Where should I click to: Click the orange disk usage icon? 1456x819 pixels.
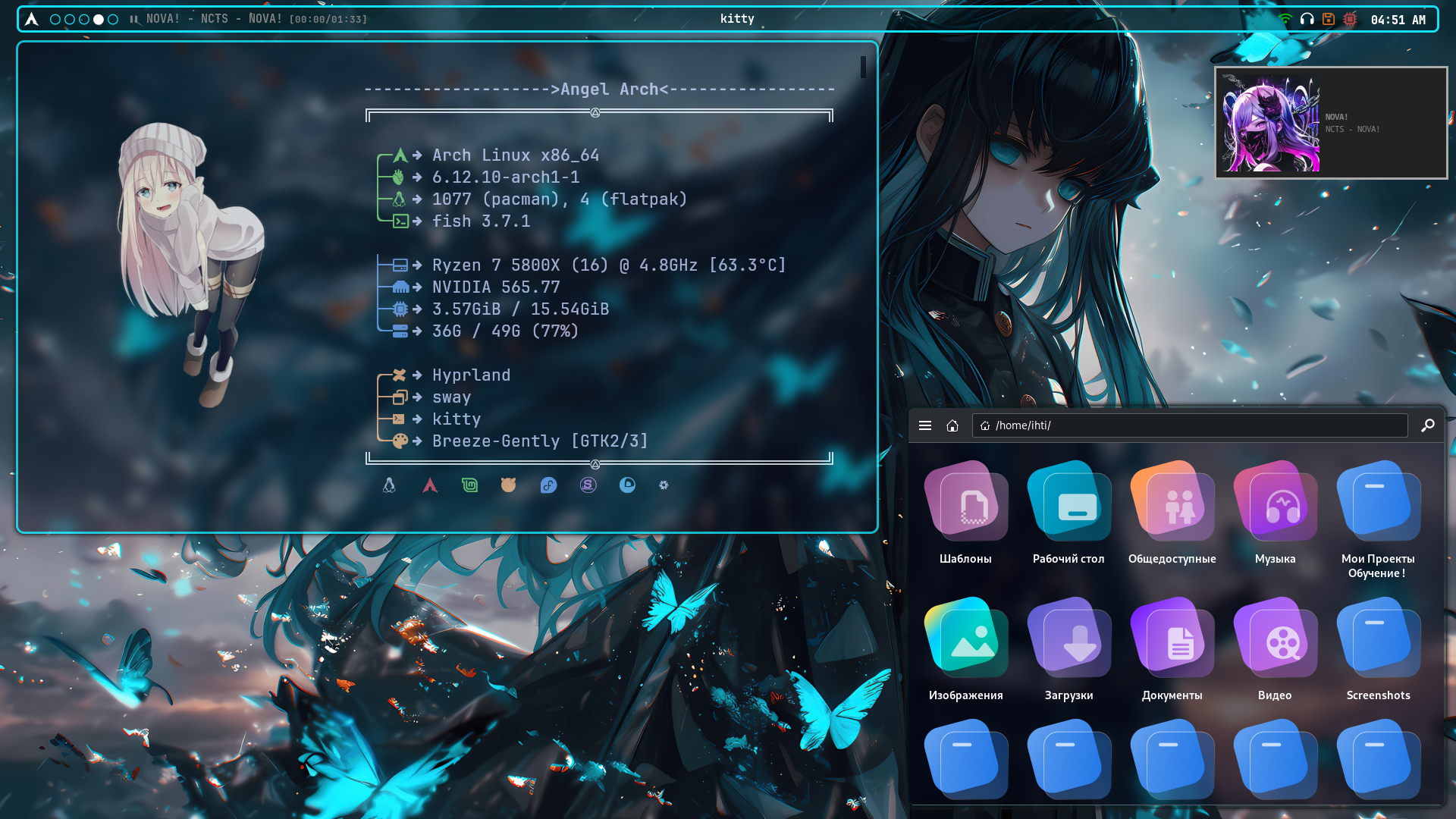[1329, 20]
